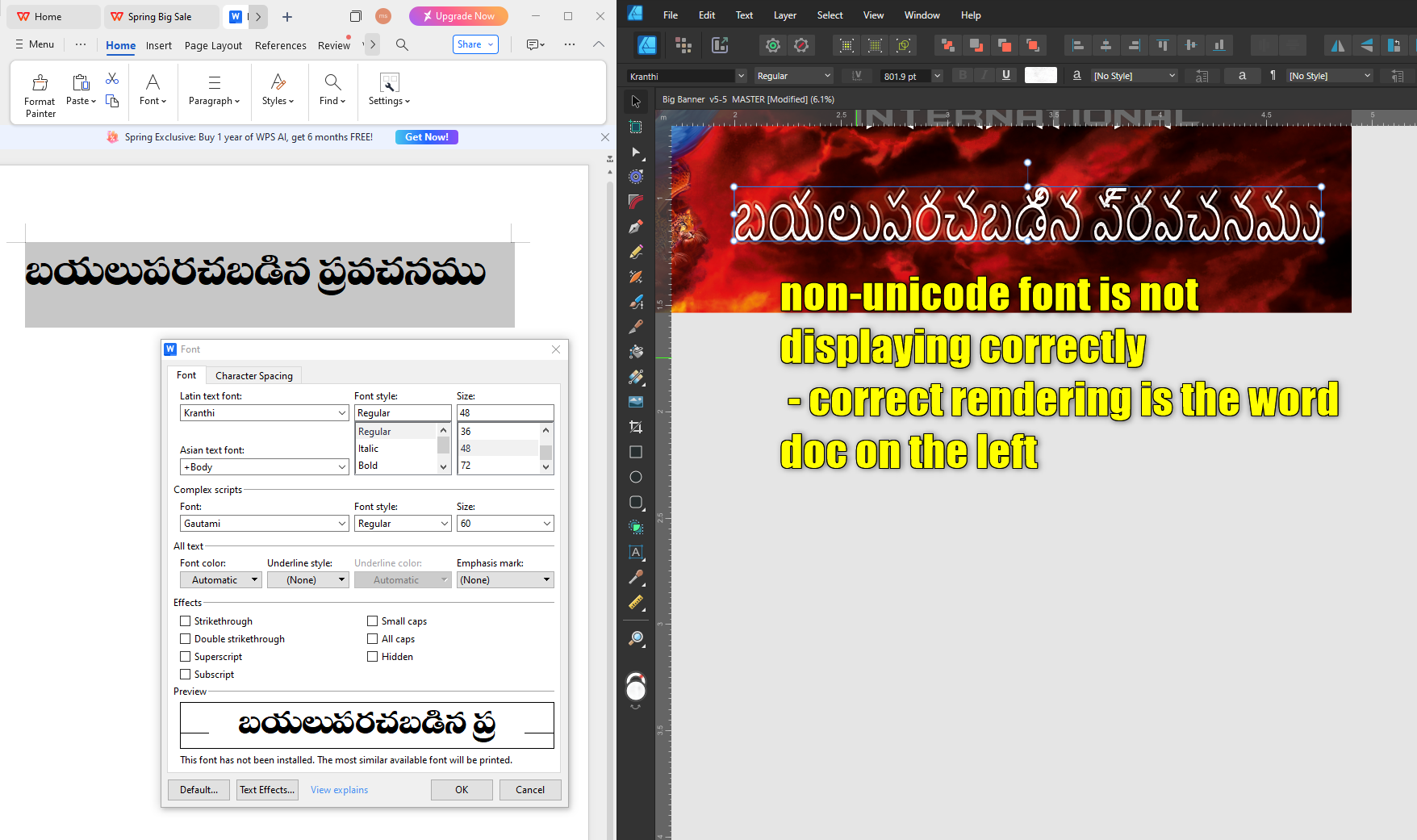The width and height of the screenshot is (1417, 840).
Task: Select the Pen tool
Action: click(636, 227)
